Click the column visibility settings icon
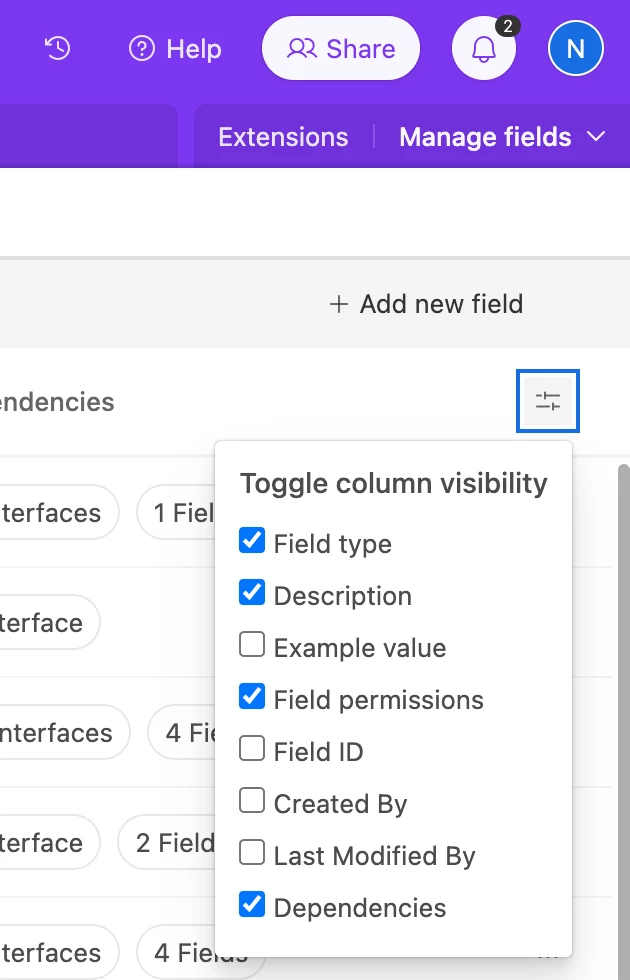The image size is (630, 980). pos(548,402)
